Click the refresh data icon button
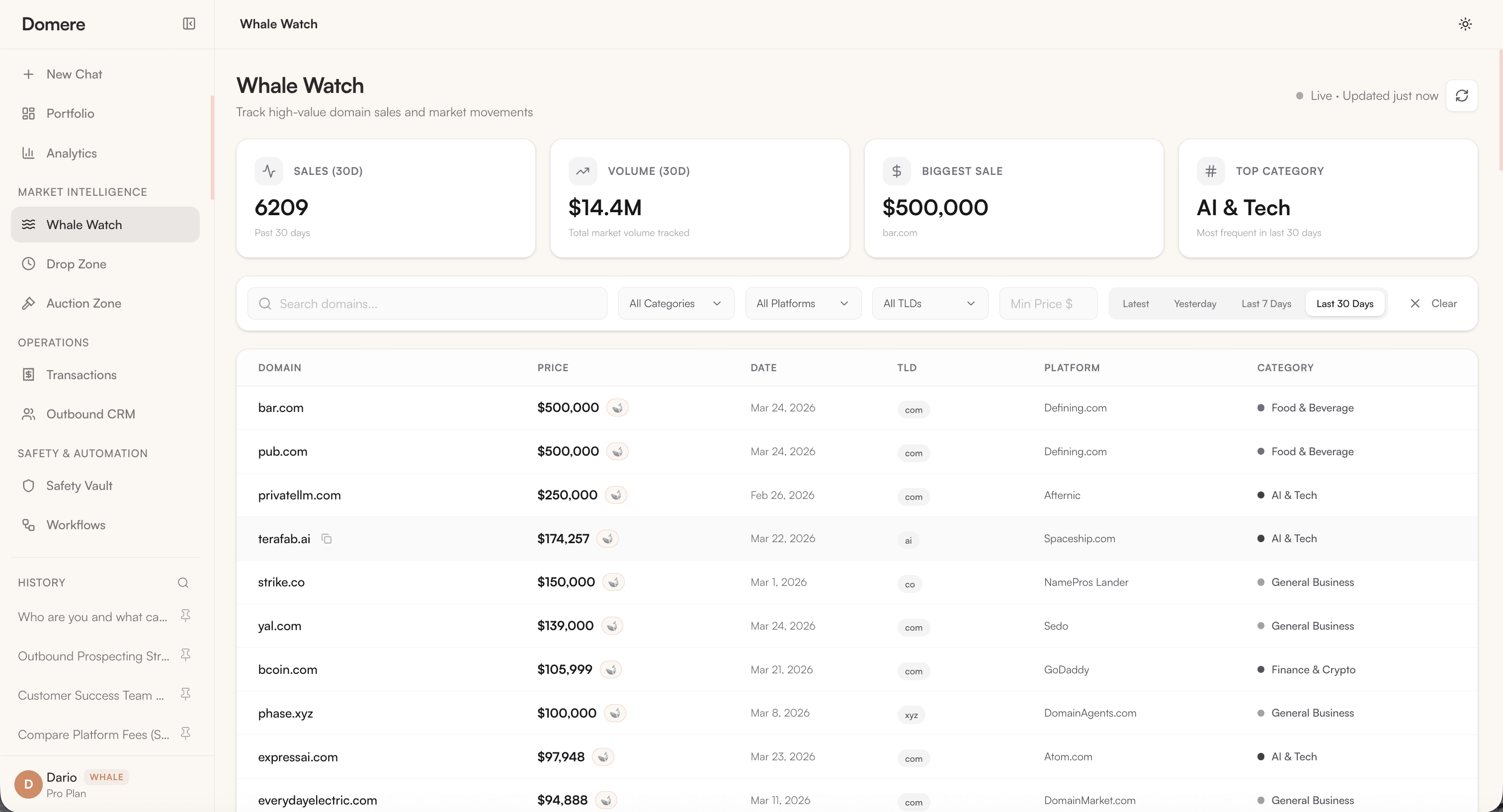Image resolution: width=1503 pixels, height=812 pixels. 1462,96
